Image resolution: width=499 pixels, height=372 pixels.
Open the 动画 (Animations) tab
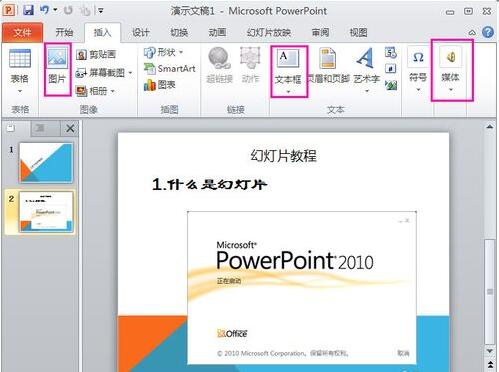pyautogui.click(x=217, y=32)
